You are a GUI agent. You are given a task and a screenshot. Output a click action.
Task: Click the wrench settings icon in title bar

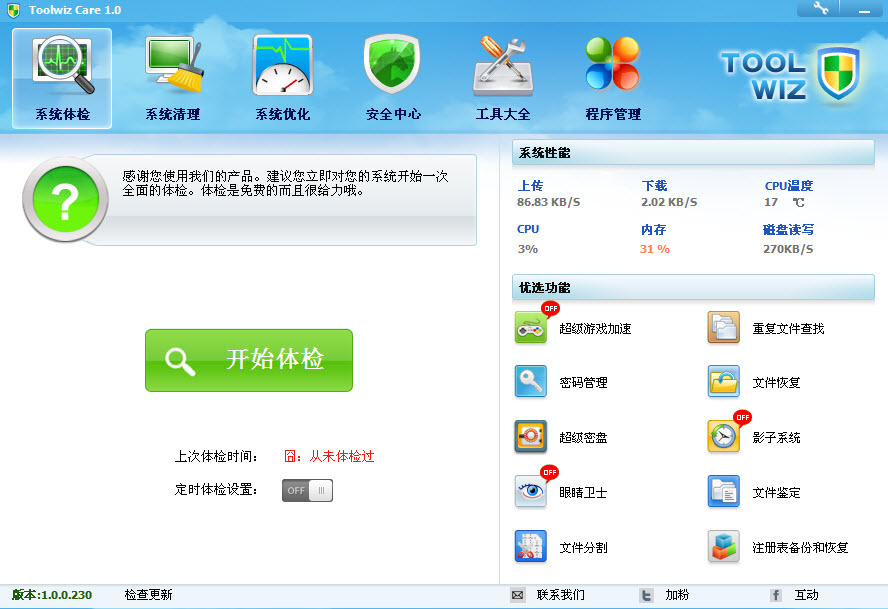(x=821, y=8)
